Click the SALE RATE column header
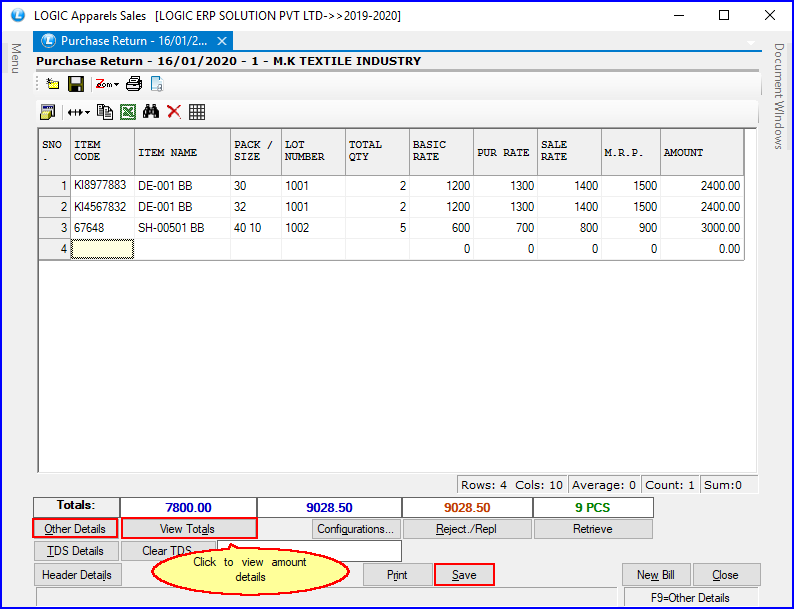 569,152
